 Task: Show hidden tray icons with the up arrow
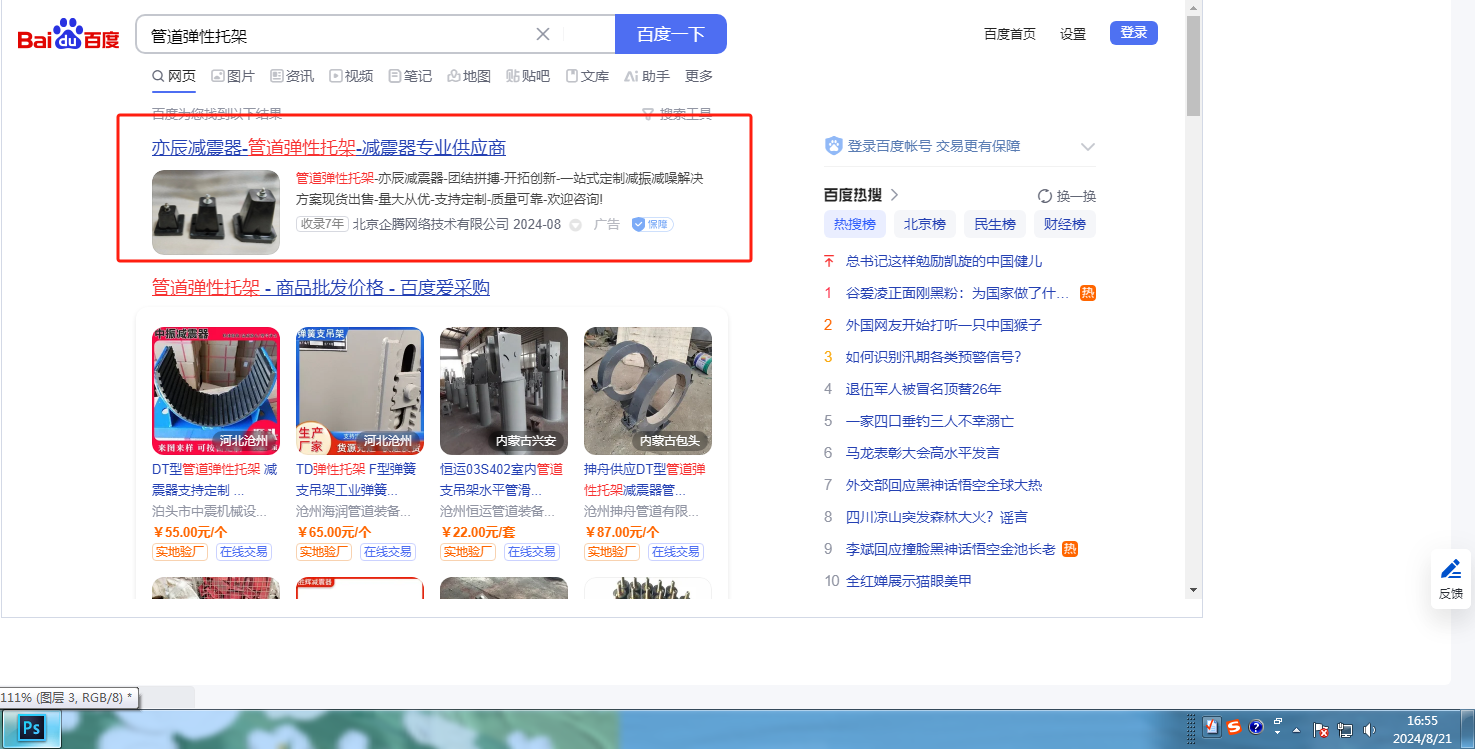pyautogui.click(x=1297, y=728)
